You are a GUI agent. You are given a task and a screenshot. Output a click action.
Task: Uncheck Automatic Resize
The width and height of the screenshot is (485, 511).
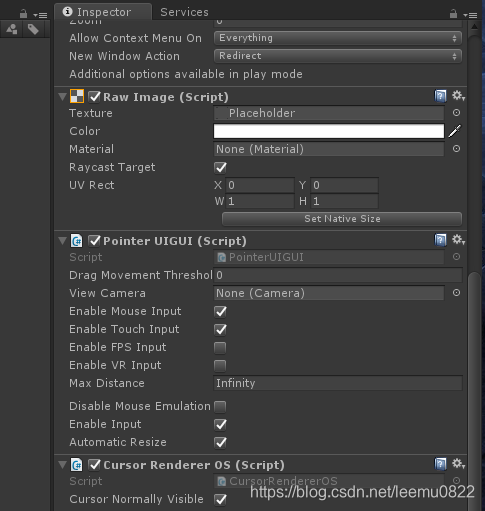coord(220,442)
